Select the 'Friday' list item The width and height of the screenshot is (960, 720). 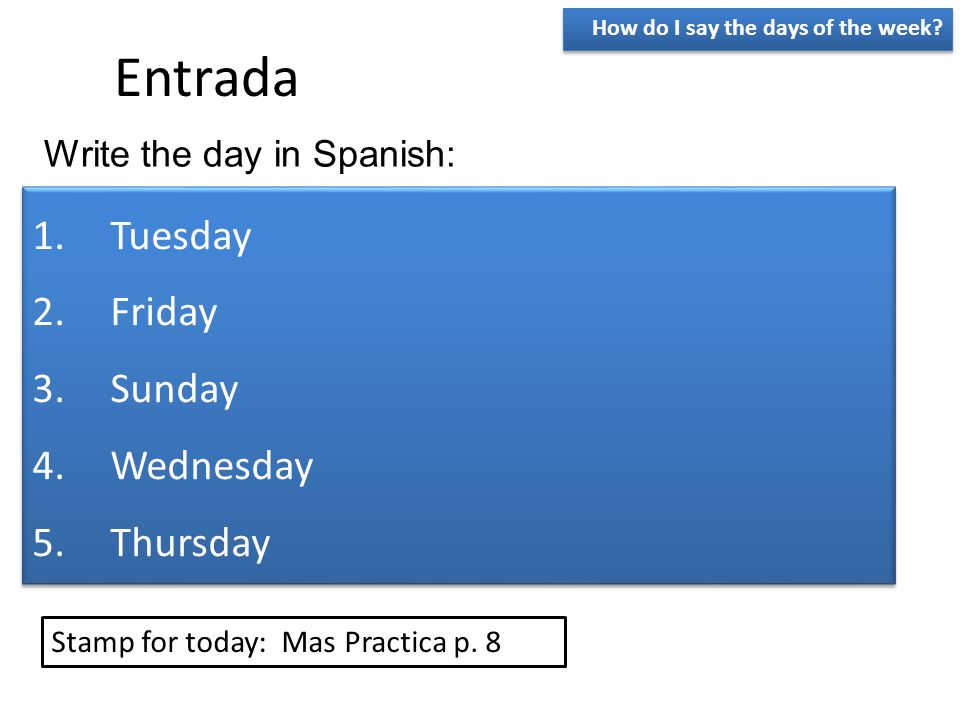click(x=163, y=313)
